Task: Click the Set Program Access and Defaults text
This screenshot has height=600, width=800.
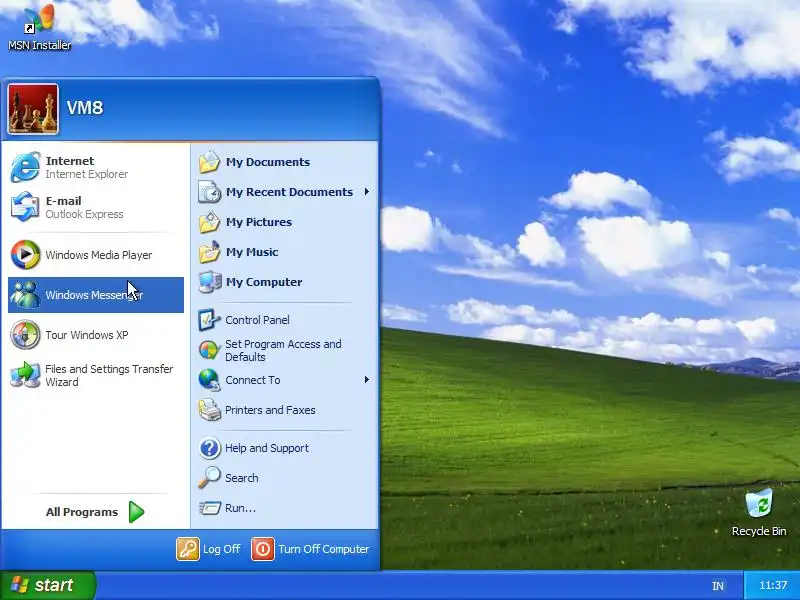Action: [x=283, y=351]
